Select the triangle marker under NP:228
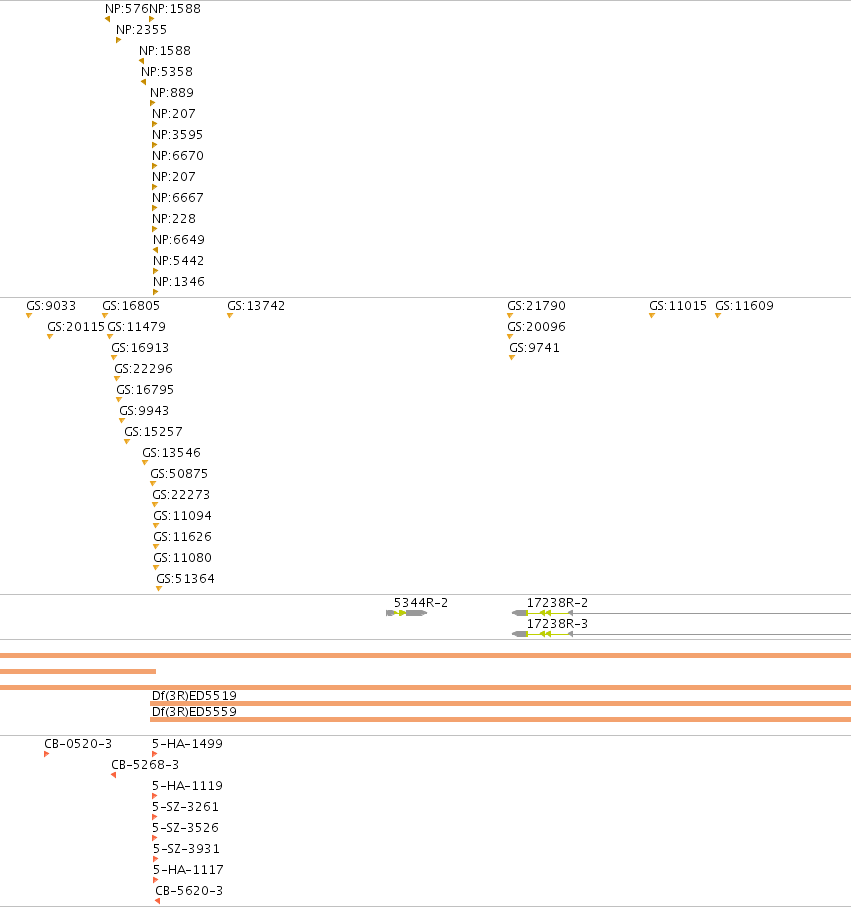 (x=154, y=229)
